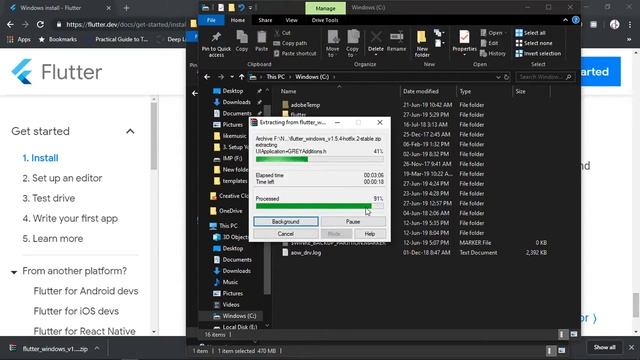
Task: Open a new Chrome tab
Action: (x=126, y=8)
